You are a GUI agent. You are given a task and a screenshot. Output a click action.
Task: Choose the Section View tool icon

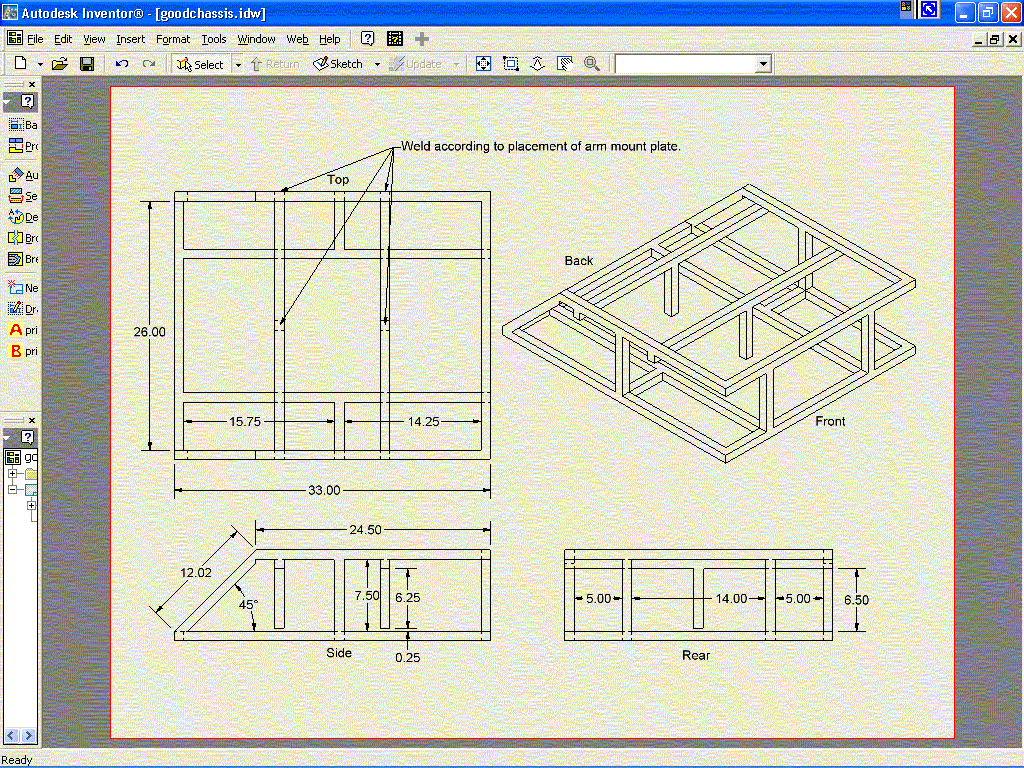16,196
